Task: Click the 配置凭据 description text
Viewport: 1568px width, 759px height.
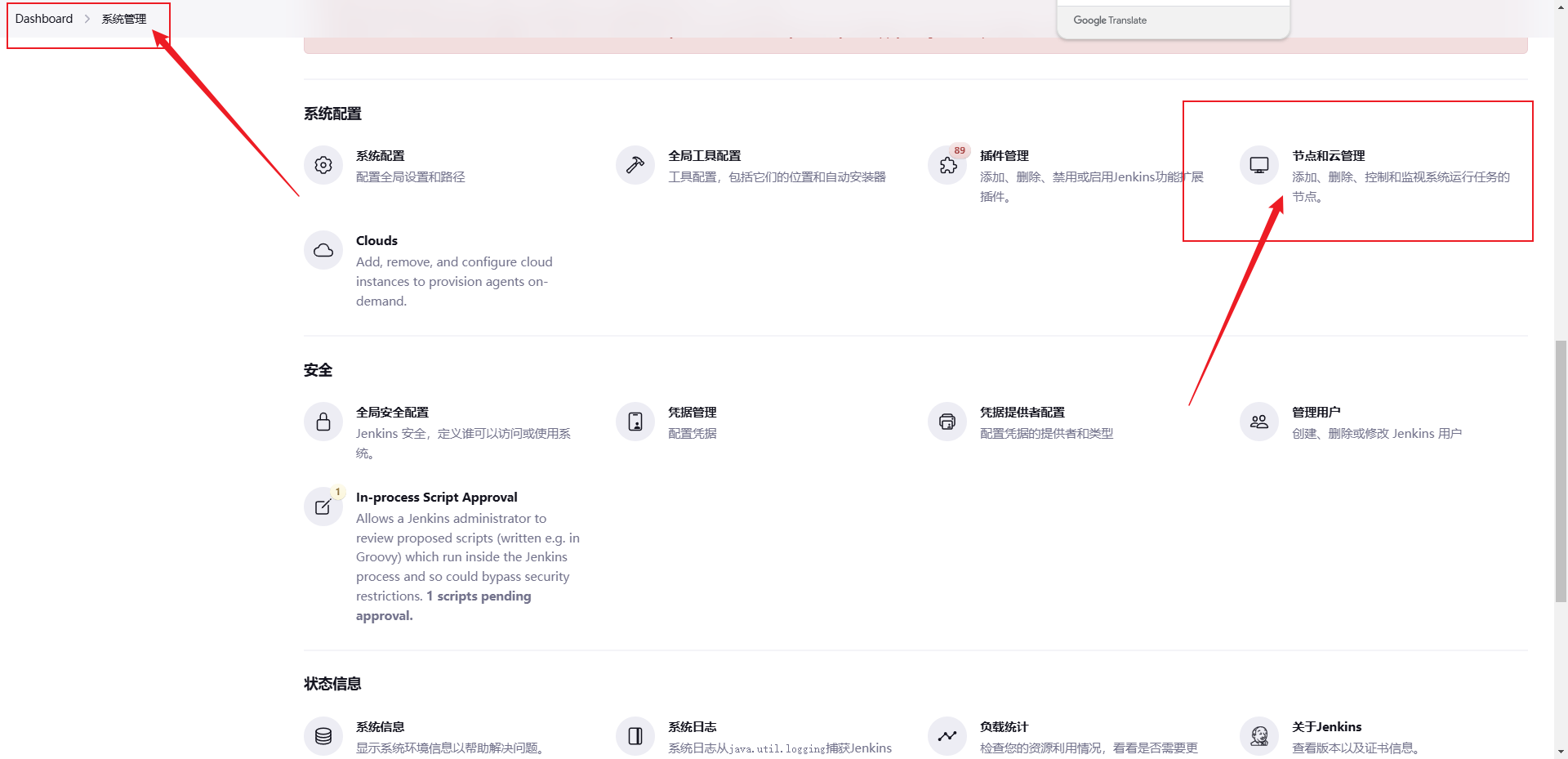Action: pos(693,434)
